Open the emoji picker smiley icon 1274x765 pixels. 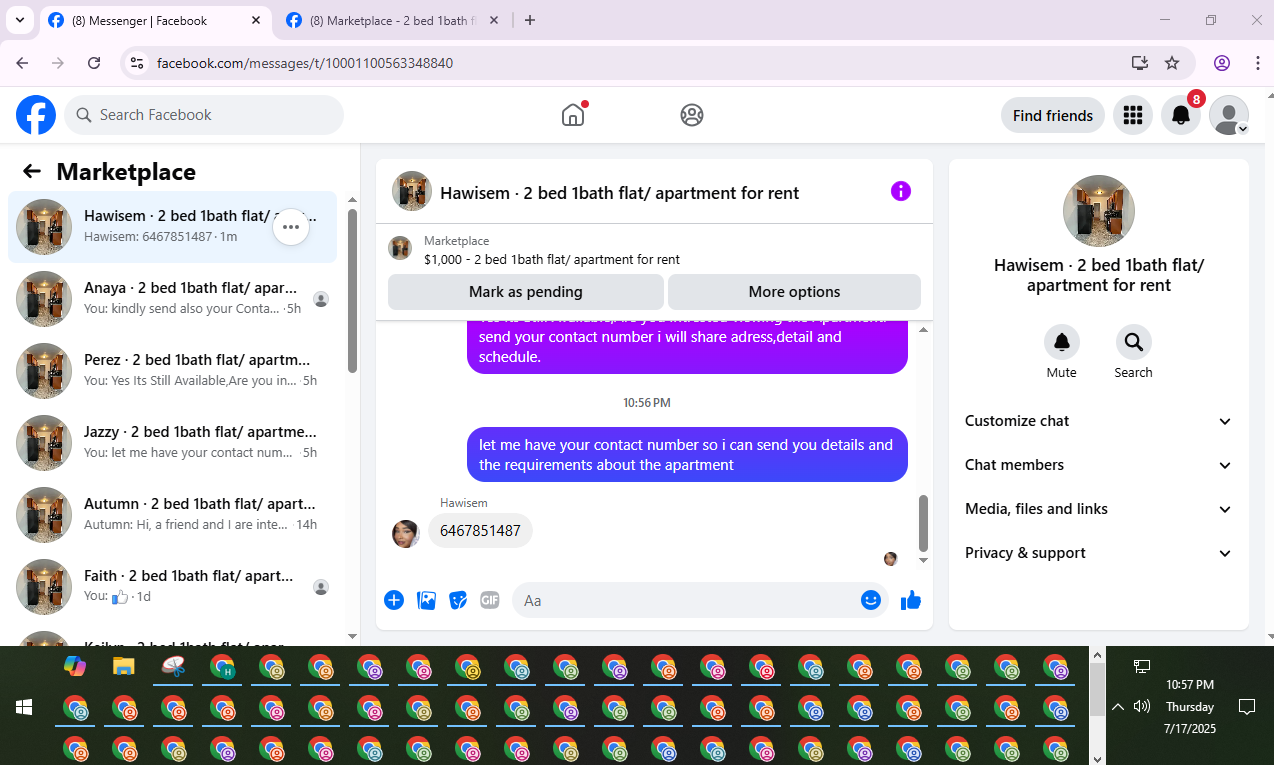pos(871,600)
